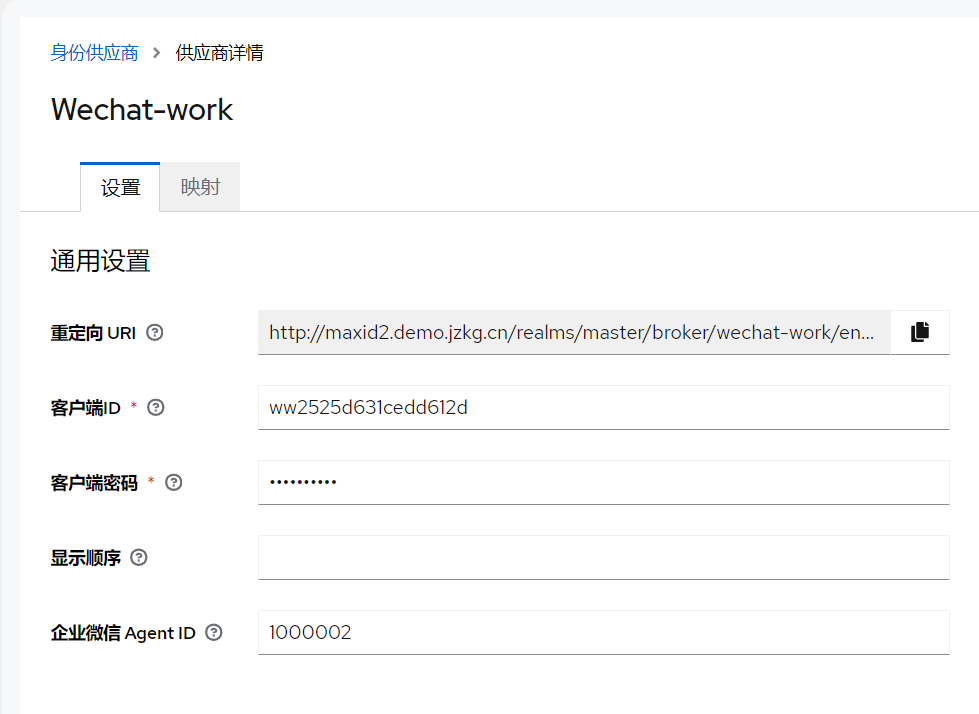This screenshot has height=714, width=979.
Task: Focus the 客户端ID input field
Action: click(x=604, y=408)
